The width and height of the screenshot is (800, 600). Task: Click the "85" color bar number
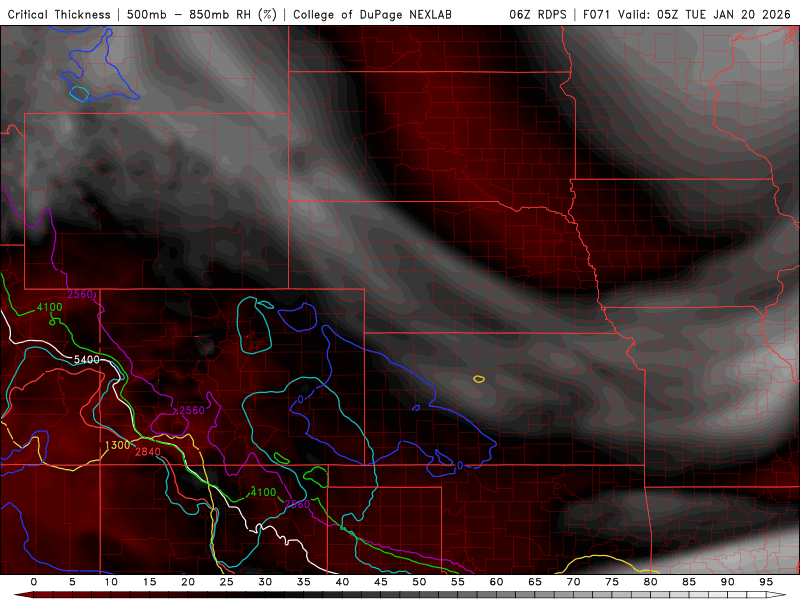point(689,582)
